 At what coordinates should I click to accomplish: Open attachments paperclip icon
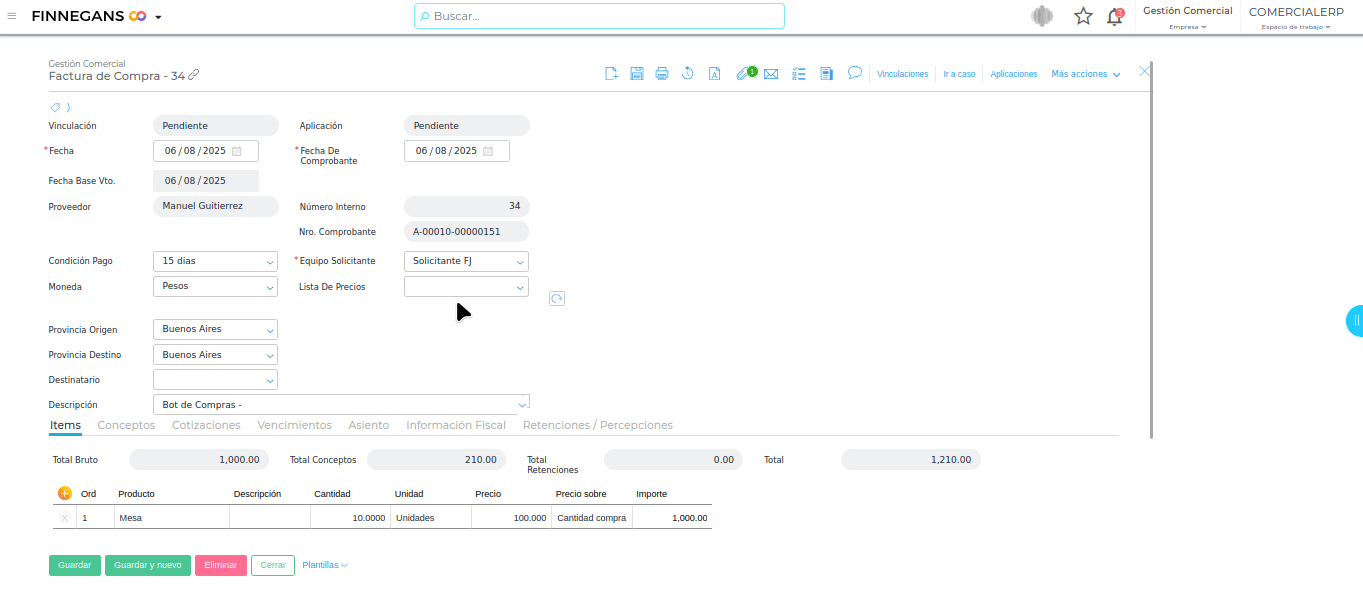[x=743, y=74]
